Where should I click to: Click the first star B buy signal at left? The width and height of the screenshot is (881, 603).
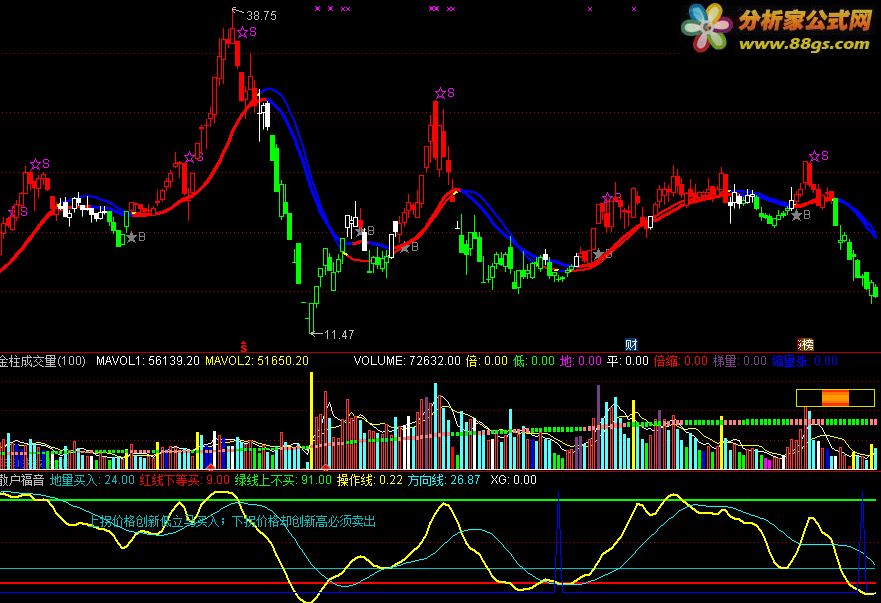click(135, 237)
